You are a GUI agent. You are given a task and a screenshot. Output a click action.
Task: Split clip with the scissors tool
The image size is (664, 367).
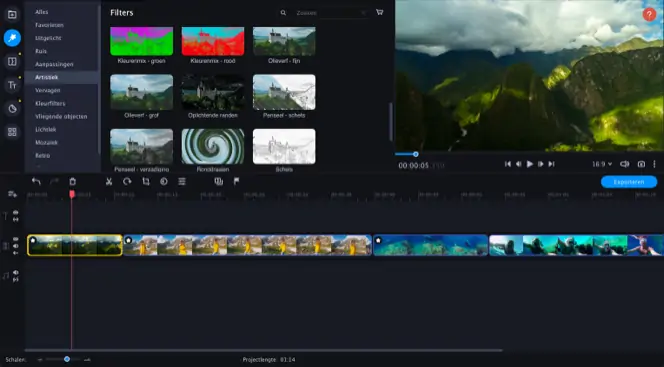pyautogui.click(x=109, y=182)
